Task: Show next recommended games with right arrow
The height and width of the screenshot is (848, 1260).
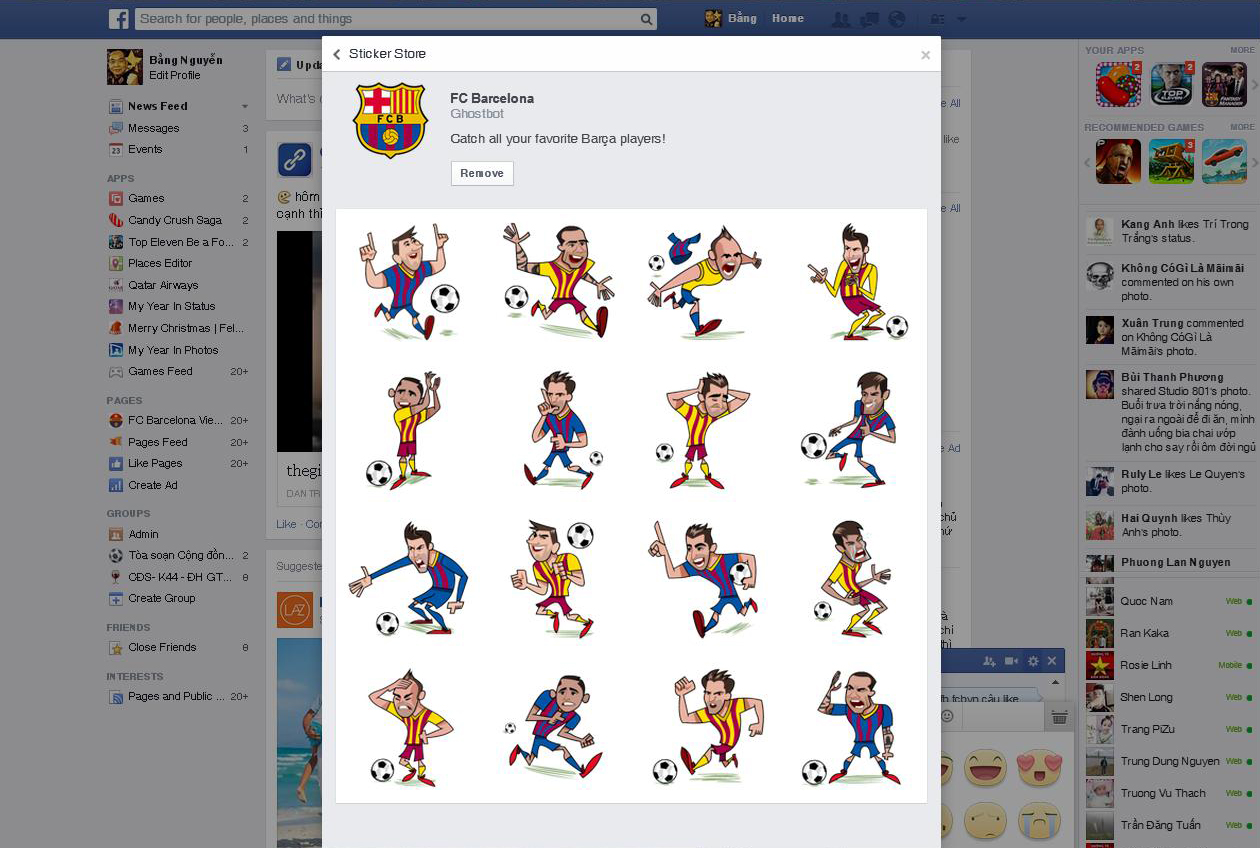Action: (x=1254, y=162)
